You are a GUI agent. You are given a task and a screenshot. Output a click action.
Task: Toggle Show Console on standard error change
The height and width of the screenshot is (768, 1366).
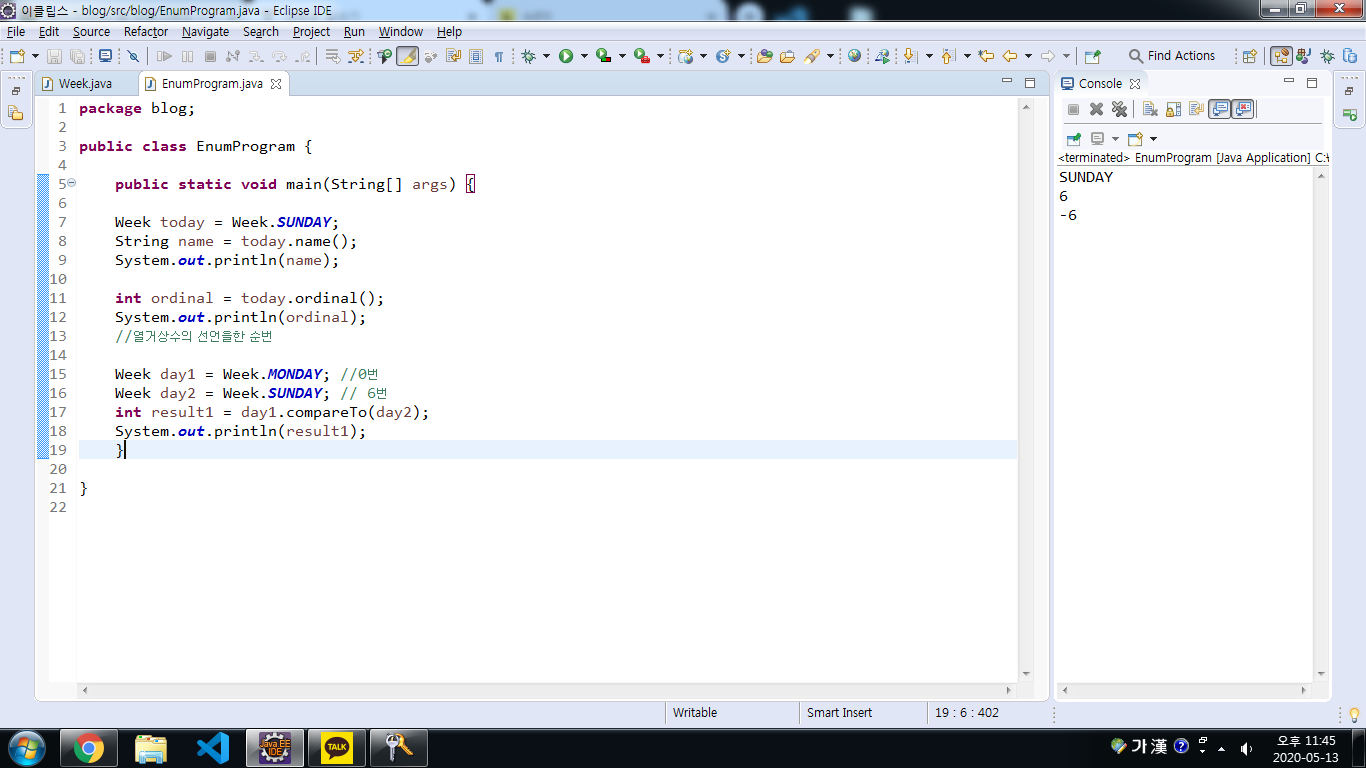coord(1242,109)
